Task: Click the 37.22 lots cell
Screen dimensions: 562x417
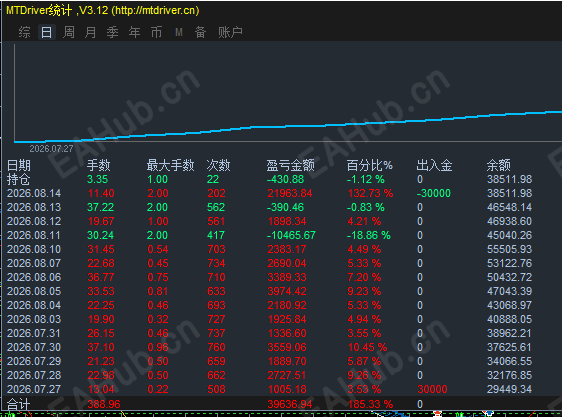Action: [x=100, y=207]
